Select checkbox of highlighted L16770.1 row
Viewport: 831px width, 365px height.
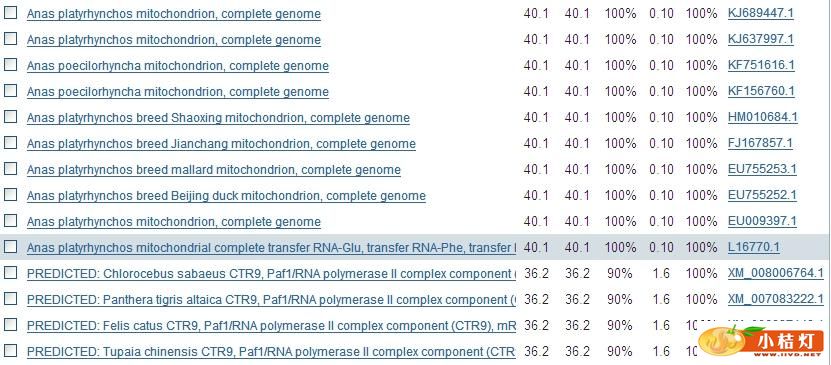pyautogui.click(x=11, y=246)
